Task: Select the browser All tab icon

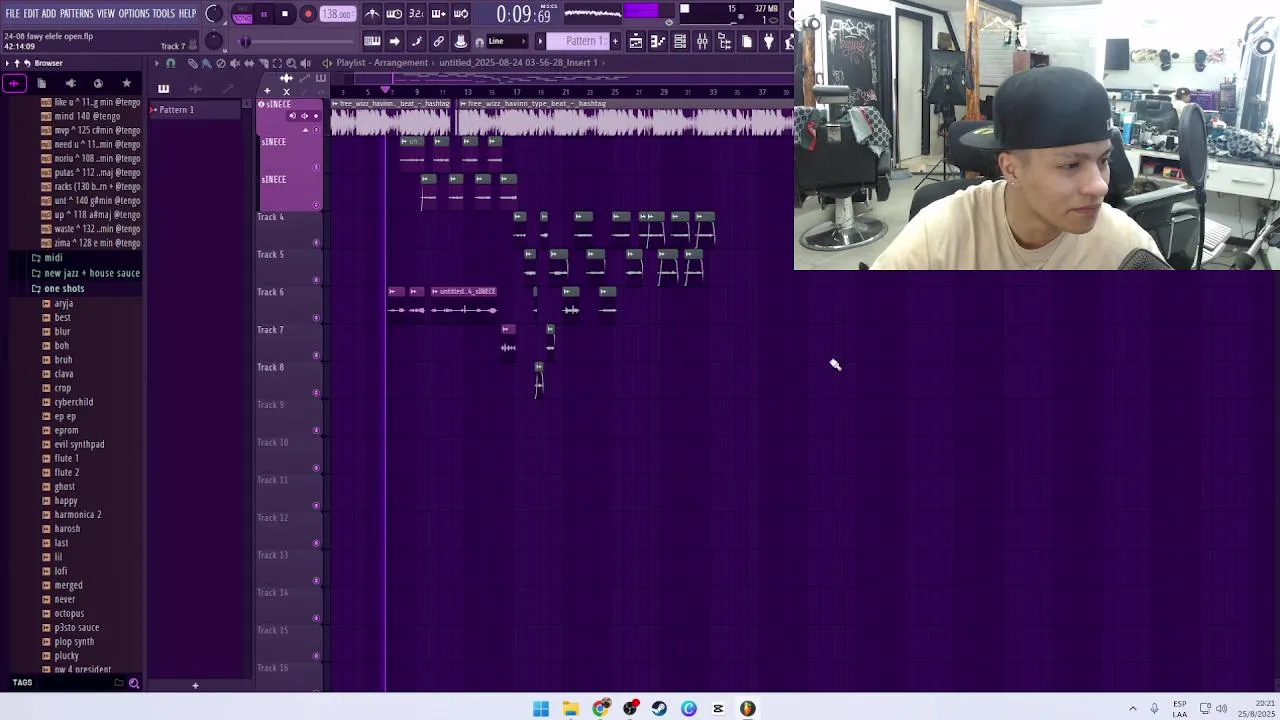Action: (x=14, y=83)
